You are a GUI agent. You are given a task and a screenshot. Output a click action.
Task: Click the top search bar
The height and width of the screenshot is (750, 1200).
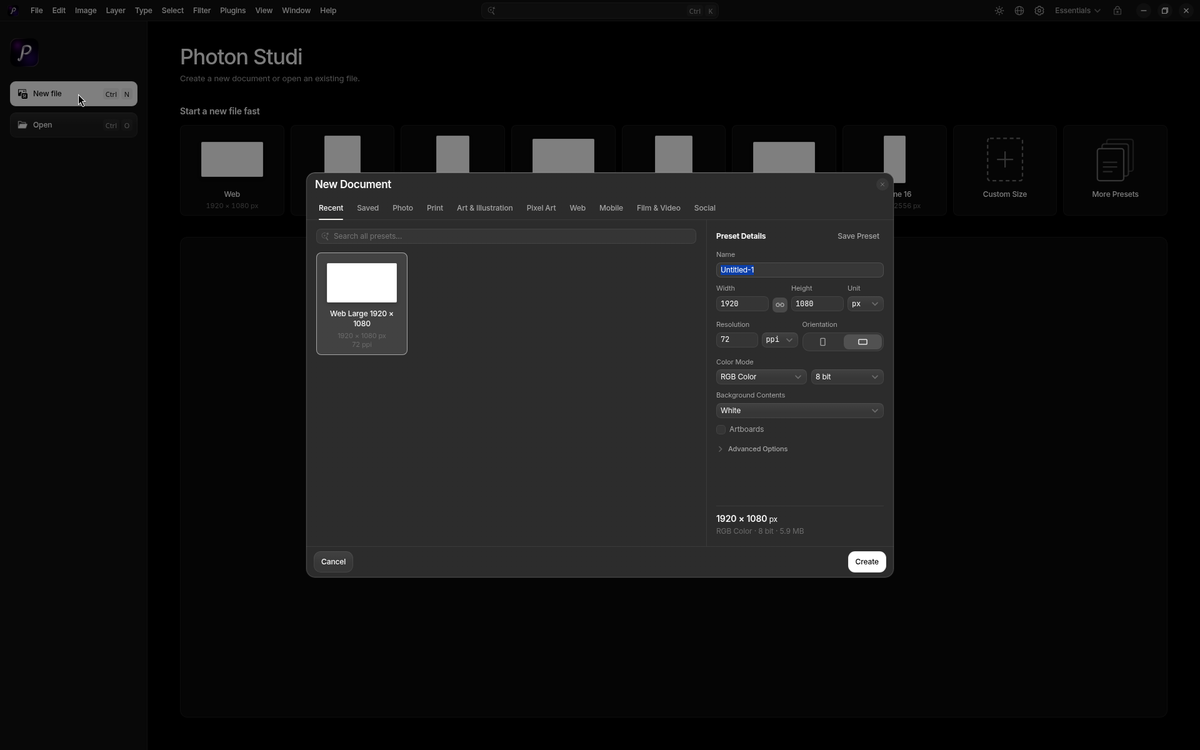coord(600,11)
